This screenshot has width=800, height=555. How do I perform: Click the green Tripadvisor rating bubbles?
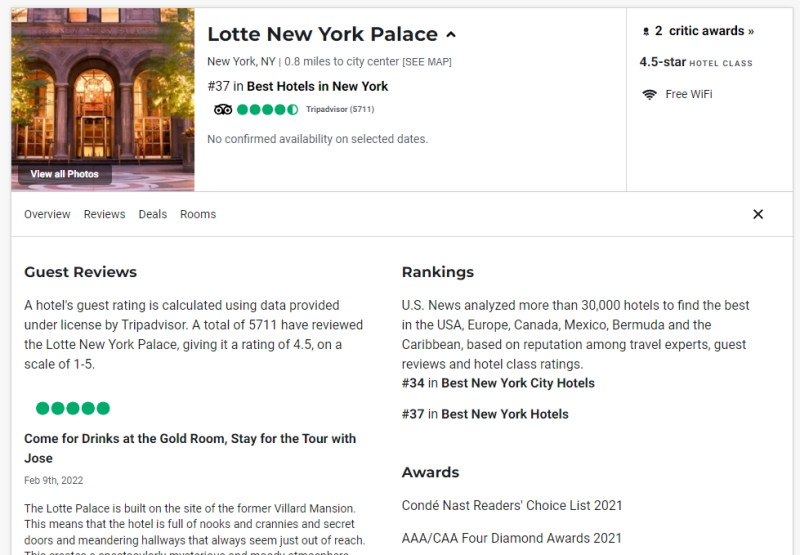(267, 109)
